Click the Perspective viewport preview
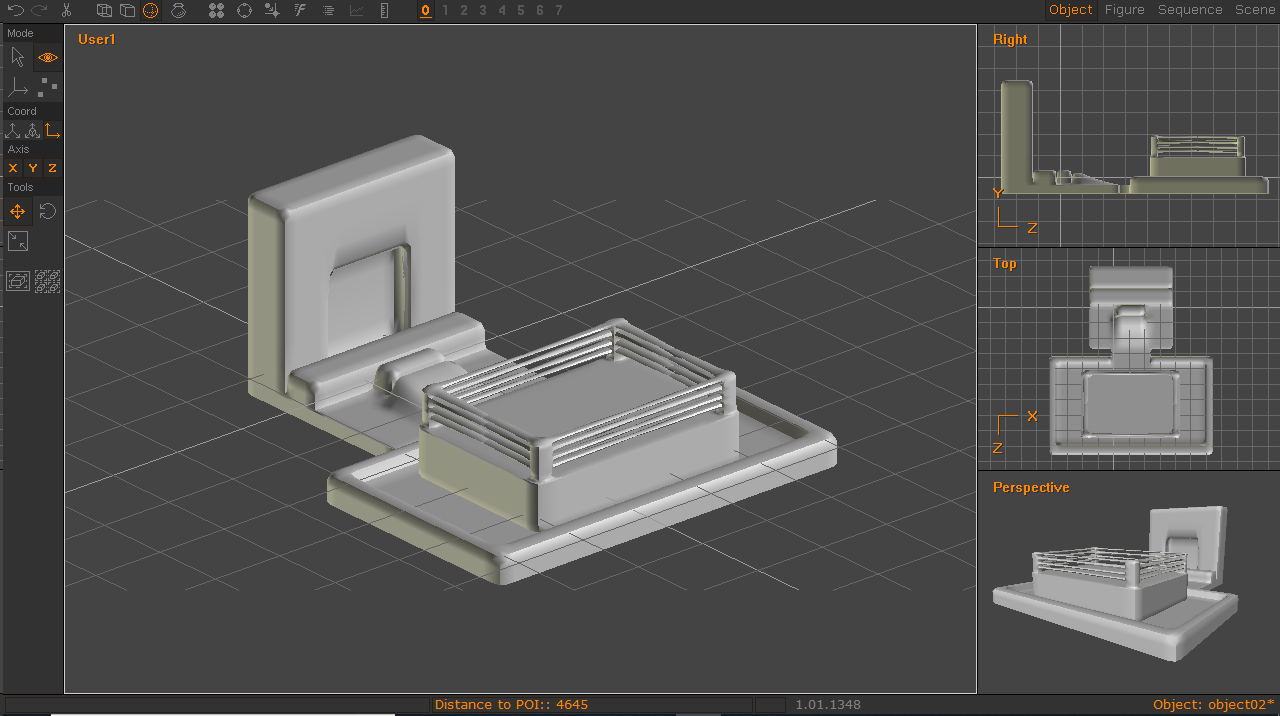Image resolution: width=1280 pixels, height=716 pixels. (x=1128, y=585)
